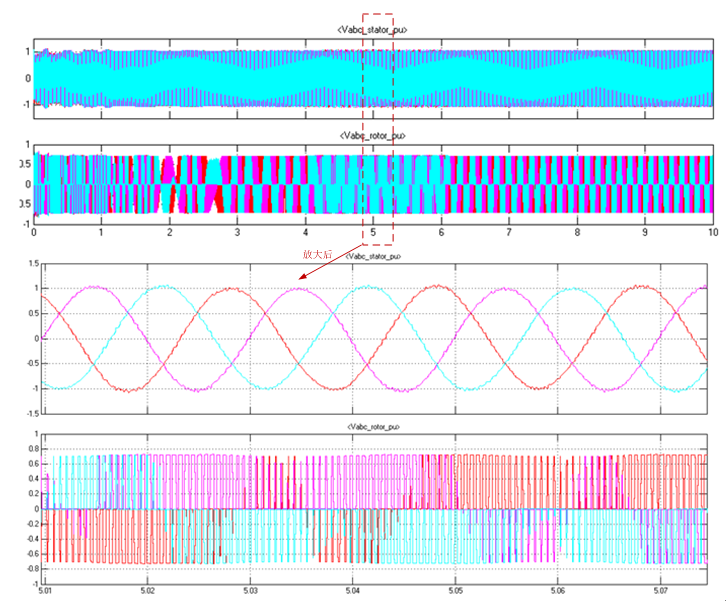Click the 5.01 tick label on the bottom time axis
Screen dimensions: 726x608
(x=45, y=591)
